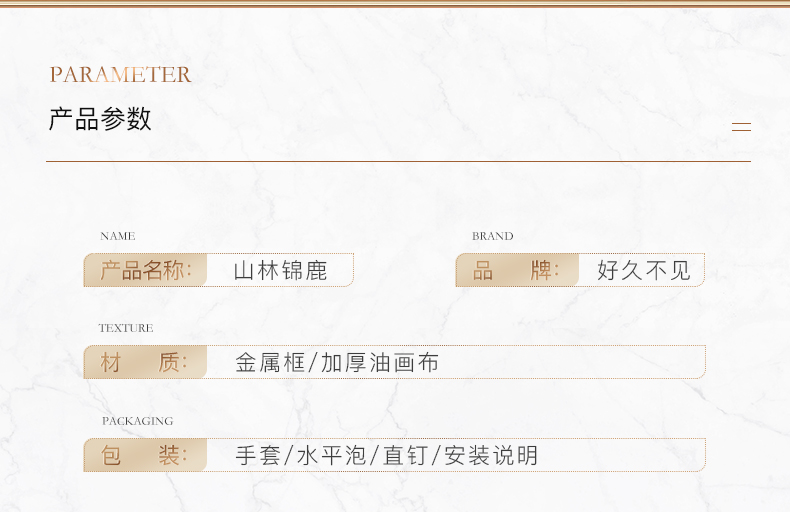Click the 加厚油画布 text in material row
The image size is (790, 512).
click(380, 363)
